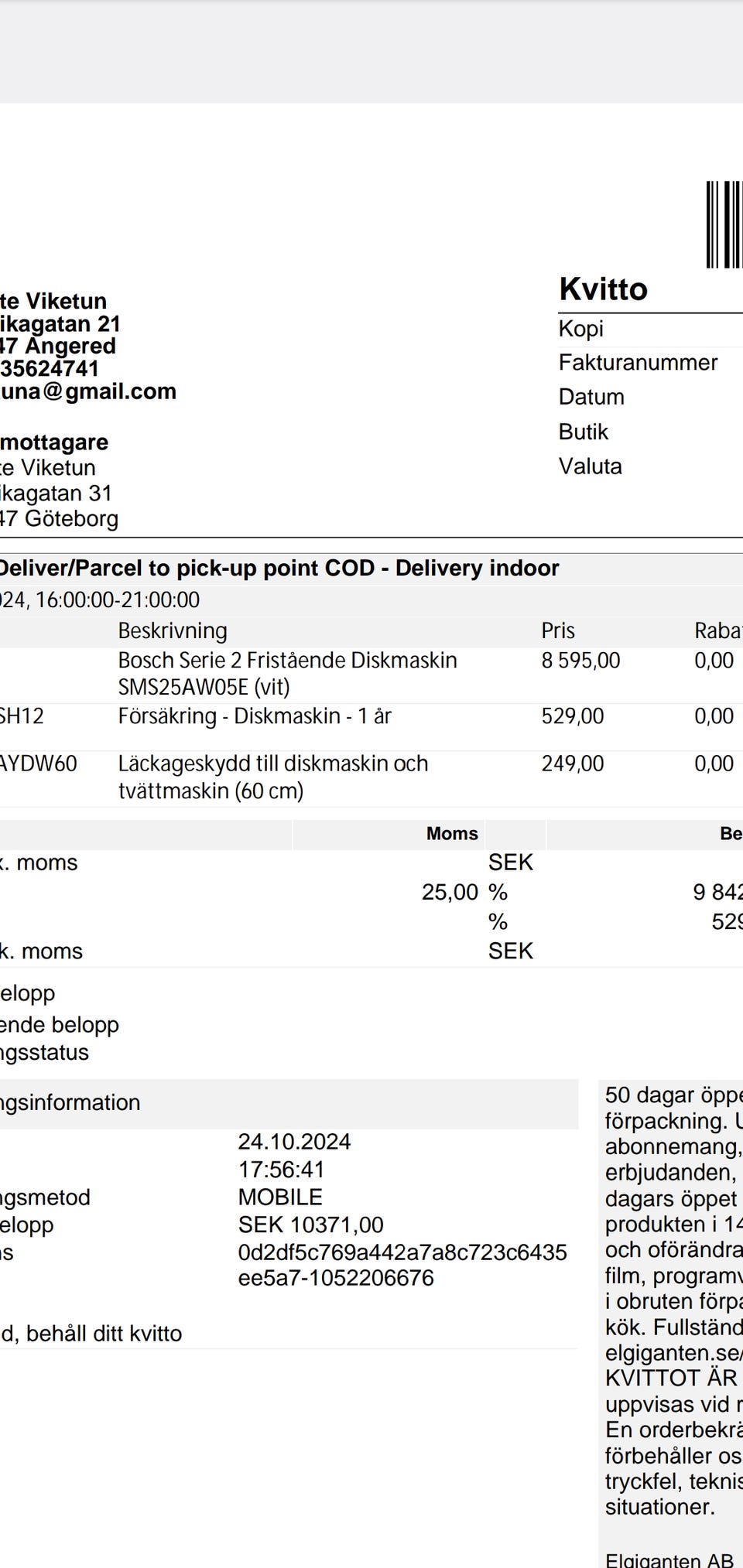The height and width of the screenshot is (1568, 743).
Task: Click the Pris column header
Action: click(557, 631)
